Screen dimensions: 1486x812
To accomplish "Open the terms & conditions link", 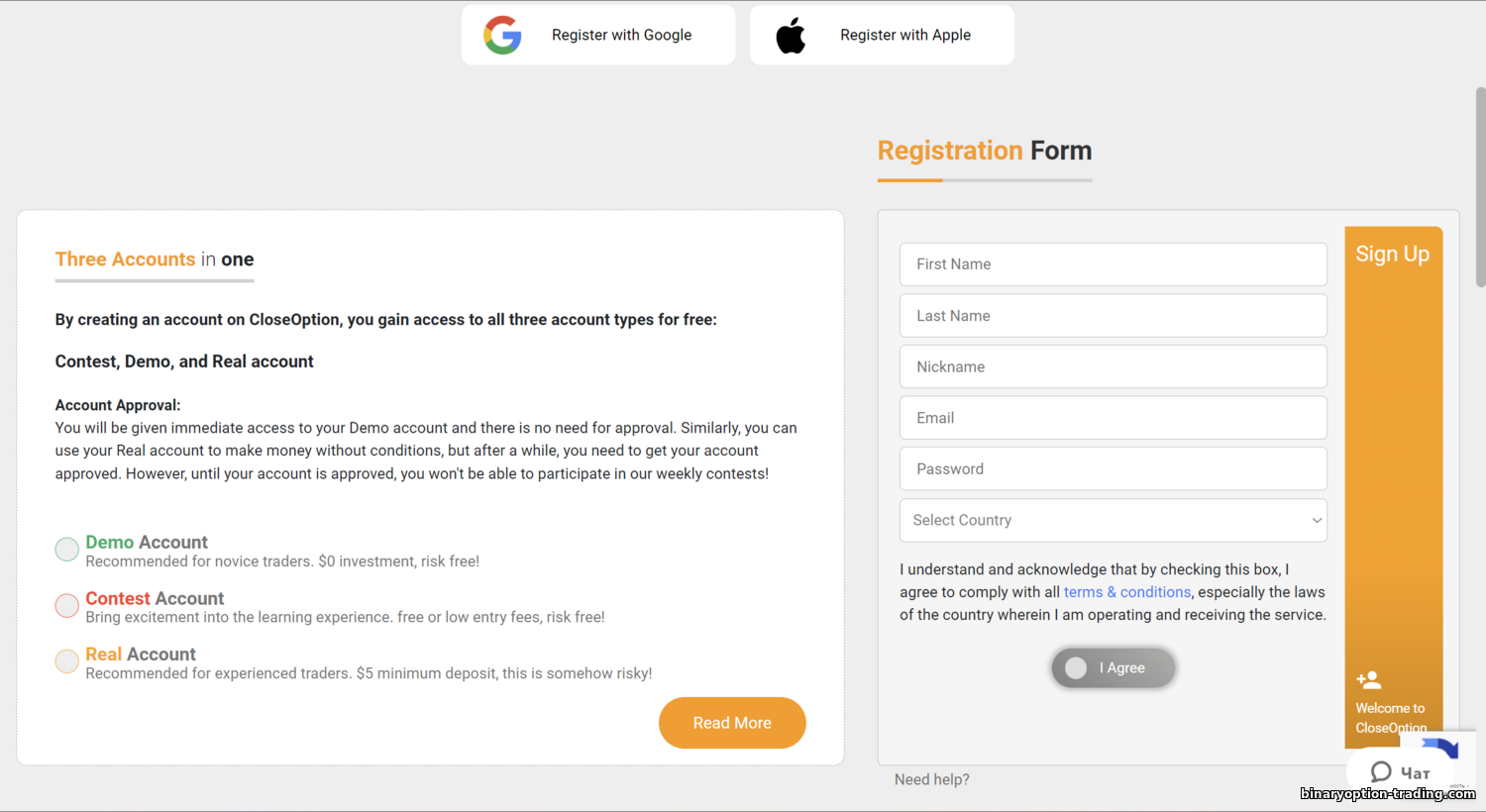I will click(1127, 592).
